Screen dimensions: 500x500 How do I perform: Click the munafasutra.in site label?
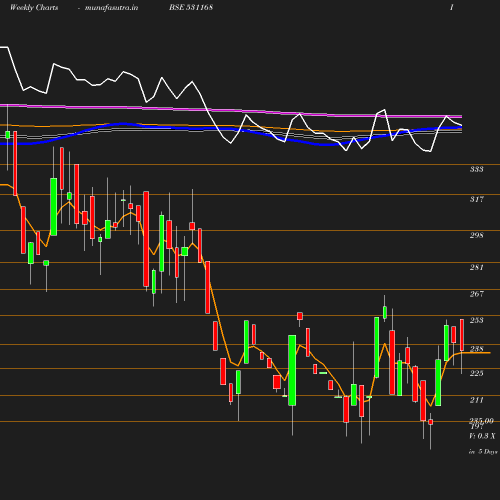pos(111,7)
